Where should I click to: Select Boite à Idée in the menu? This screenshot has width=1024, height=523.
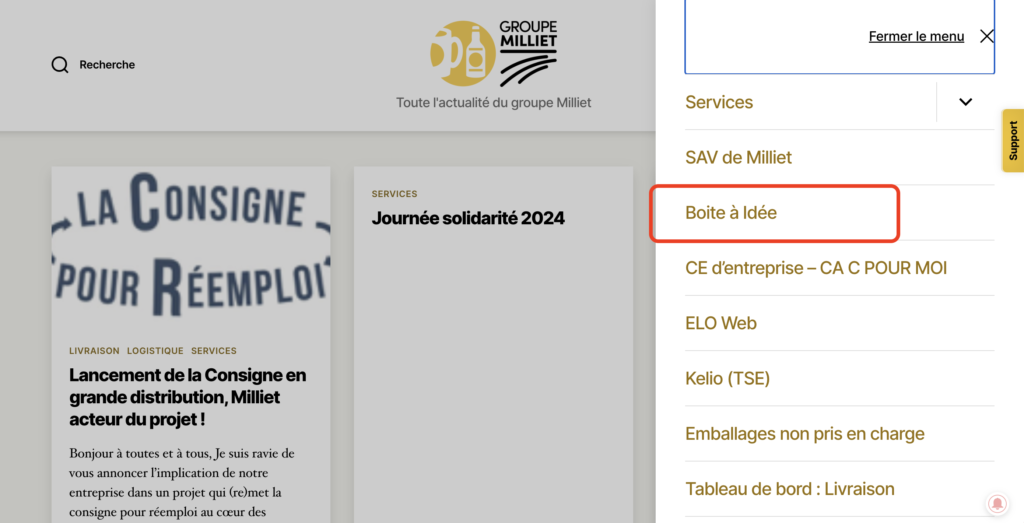click(x=731, y=213)
